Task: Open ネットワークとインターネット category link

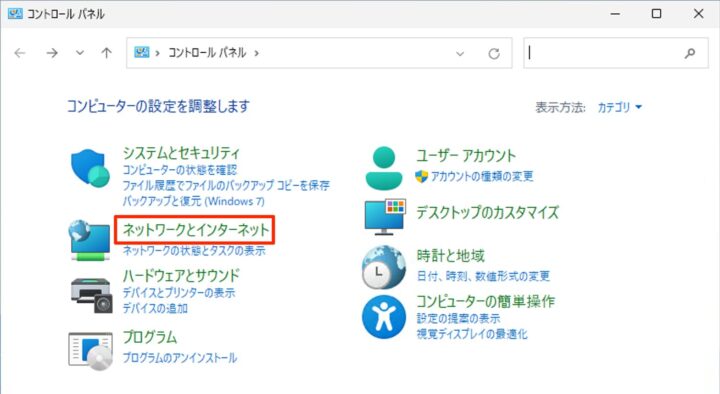Action: point(195,229)
